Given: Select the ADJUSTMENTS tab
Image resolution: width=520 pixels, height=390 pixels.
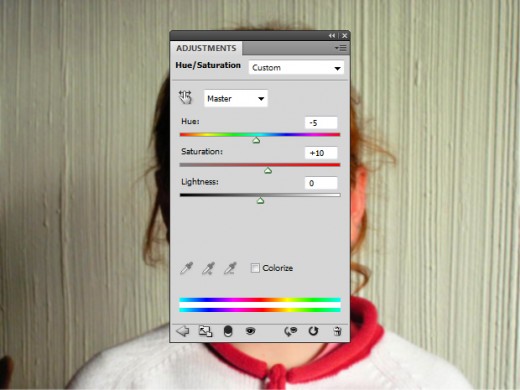Looking at the screenshot, I should 206,48.
